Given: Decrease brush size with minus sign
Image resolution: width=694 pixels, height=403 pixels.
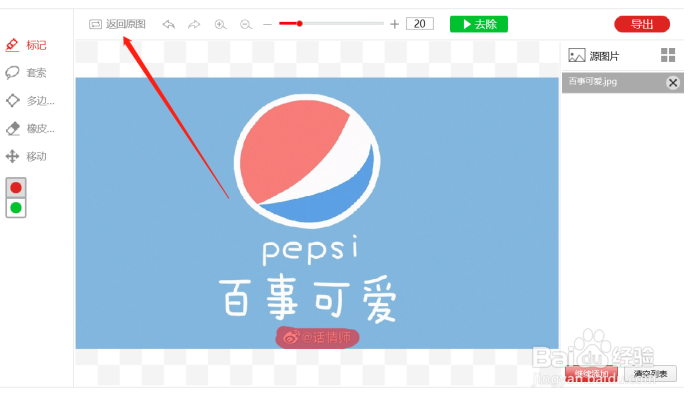Looking at the screenshot, I should click(267, 24).
